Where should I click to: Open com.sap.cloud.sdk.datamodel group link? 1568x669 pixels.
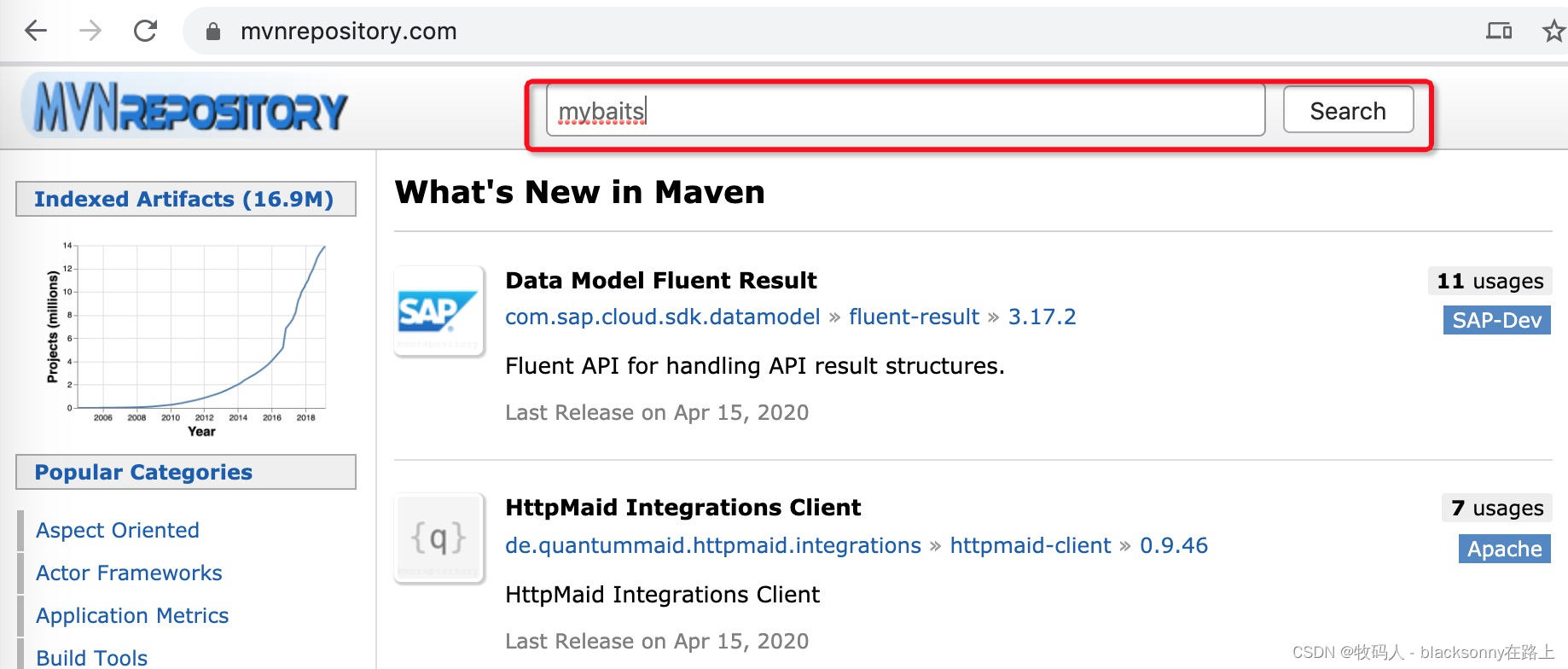(663, 317)
